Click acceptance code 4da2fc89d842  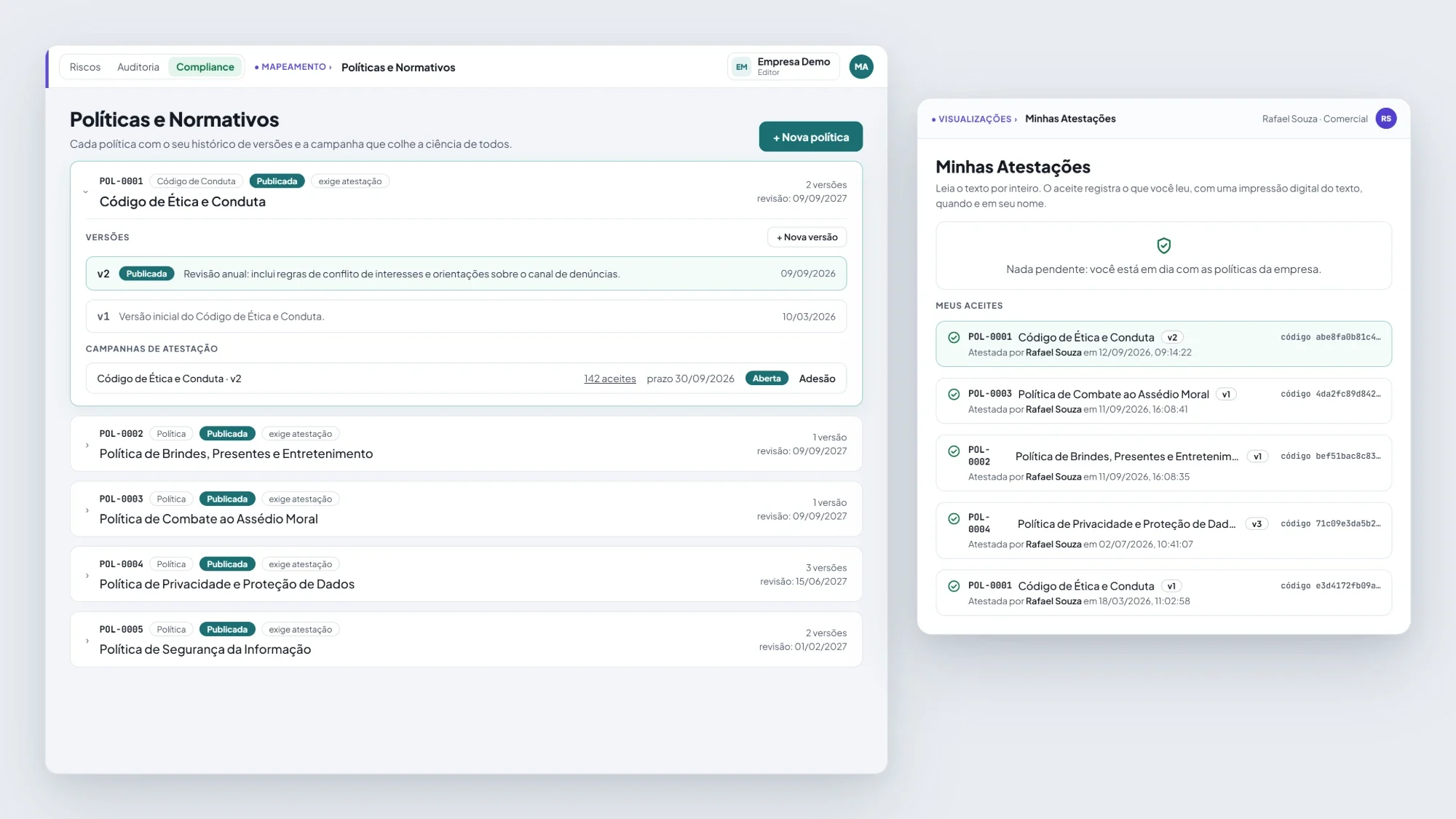(x=1330, y=395)
